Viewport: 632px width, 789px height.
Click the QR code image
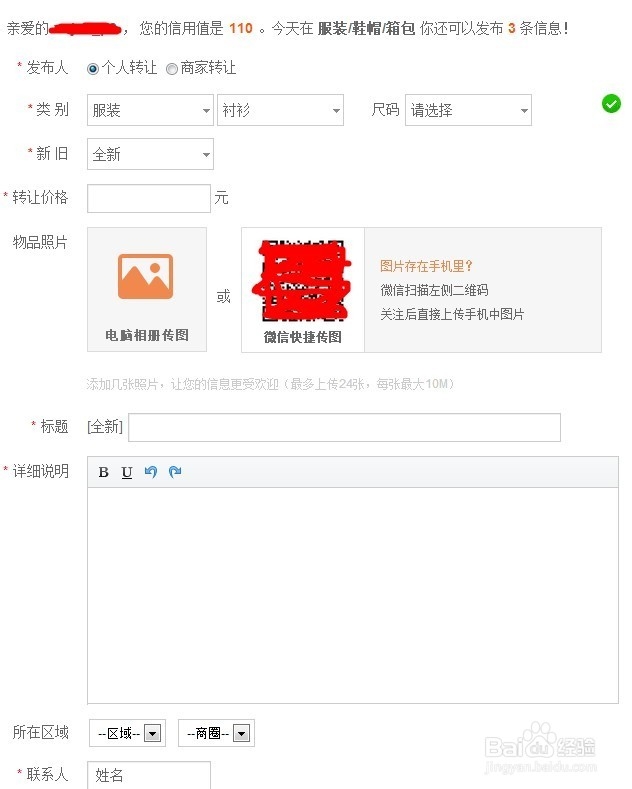(x=302, y=281)
